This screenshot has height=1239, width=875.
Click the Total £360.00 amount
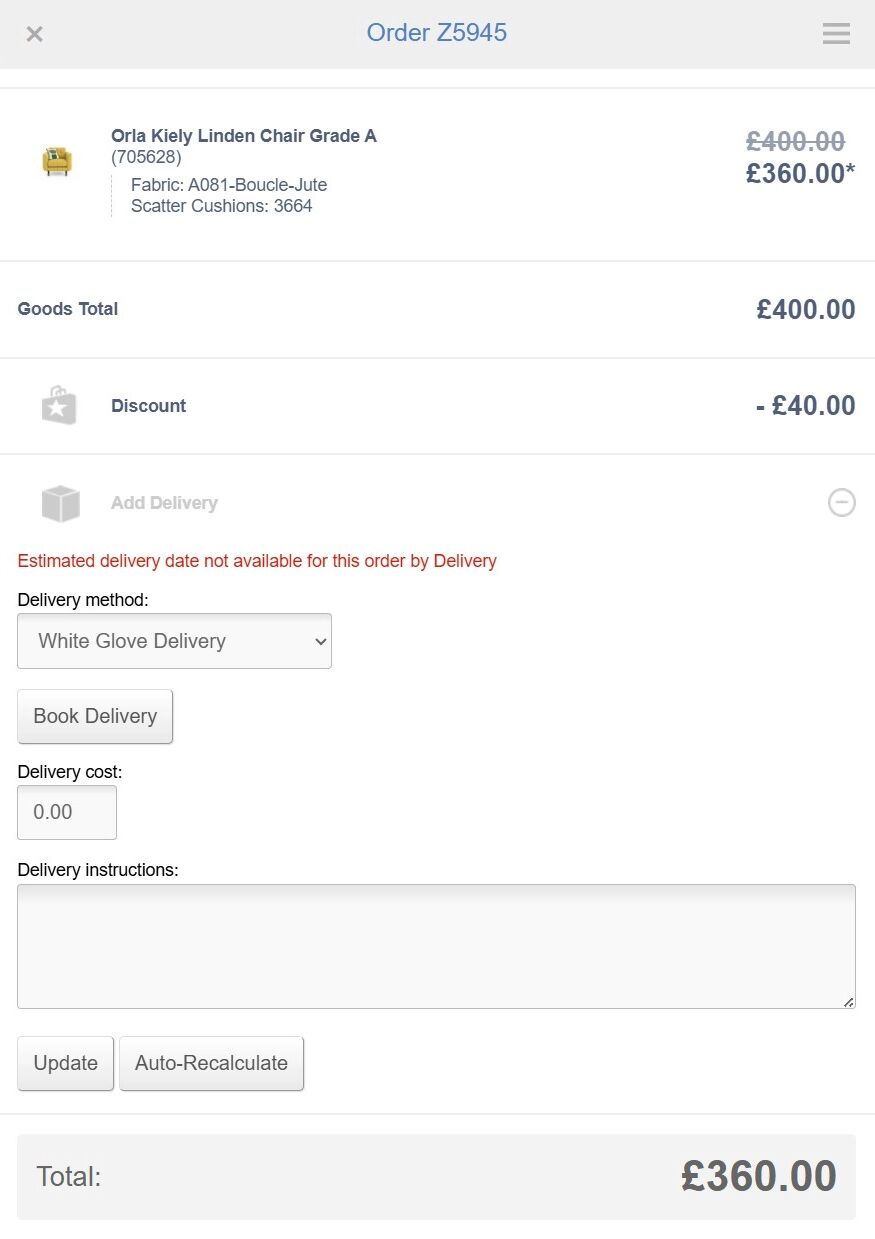pos(758,1176)
